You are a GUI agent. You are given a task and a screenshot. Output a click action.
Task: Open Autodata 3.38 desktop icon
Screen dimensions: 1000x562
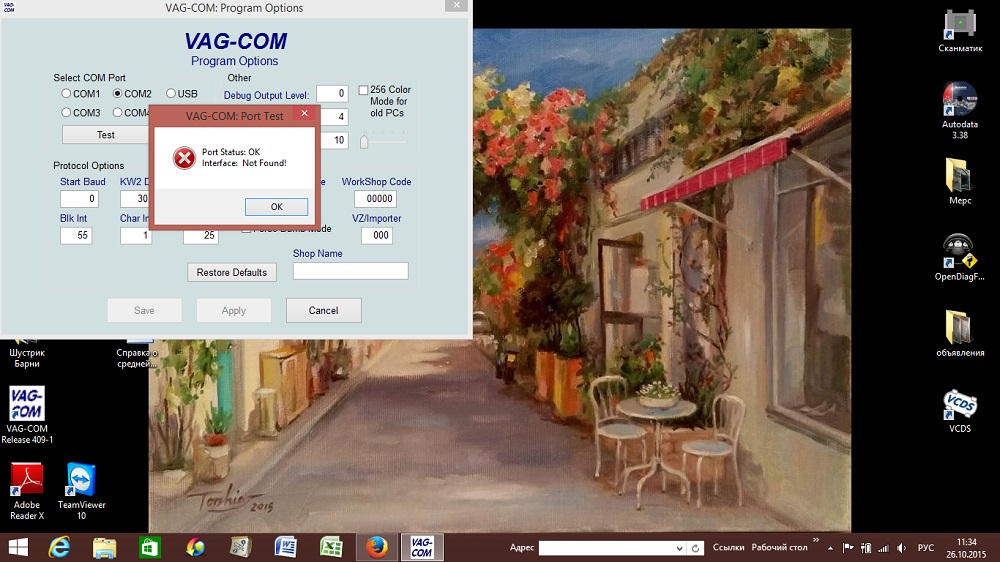click(x=960, y=112)
